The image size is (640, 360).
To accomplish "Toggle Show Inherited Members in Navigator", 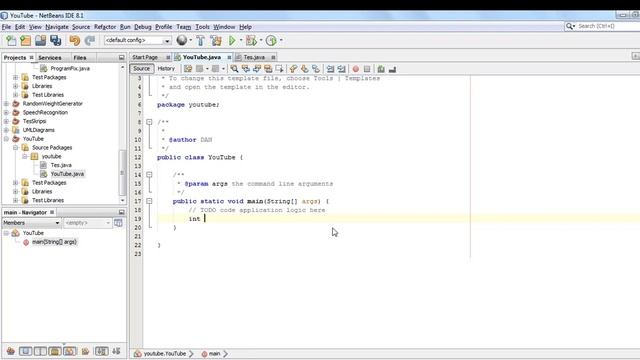I will (11, 351).
